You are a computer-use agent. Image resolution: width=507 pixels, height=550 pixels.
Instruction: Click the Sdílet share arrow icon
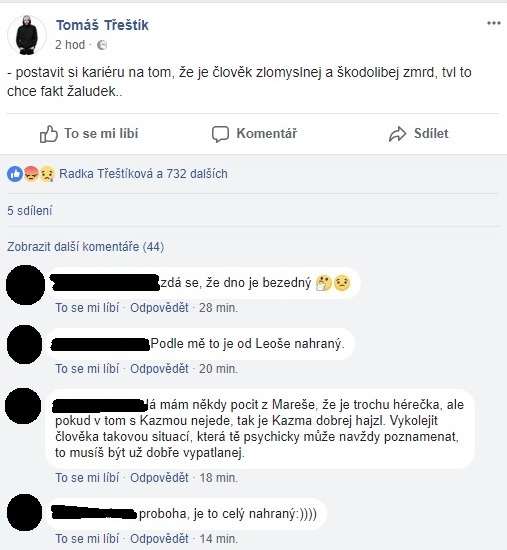point(398,134)
